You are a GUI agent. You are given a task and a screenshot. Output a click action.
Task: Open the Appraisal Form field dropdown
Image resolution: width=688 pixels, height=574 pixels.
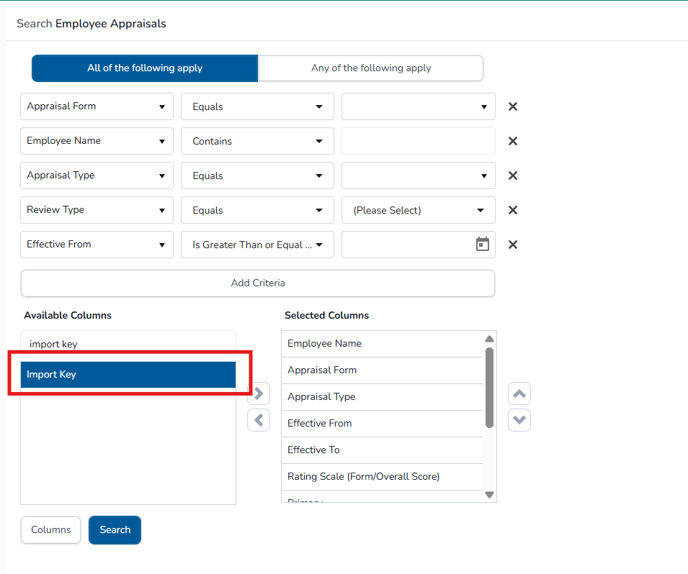click(x=97, y=107)
